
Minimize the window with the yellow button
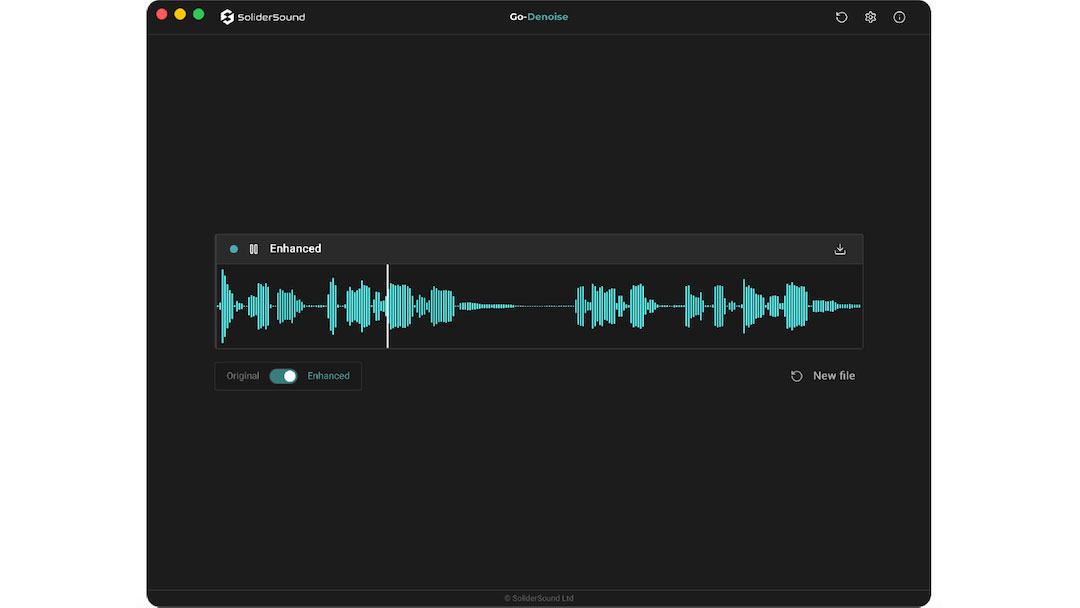point(180,14)
